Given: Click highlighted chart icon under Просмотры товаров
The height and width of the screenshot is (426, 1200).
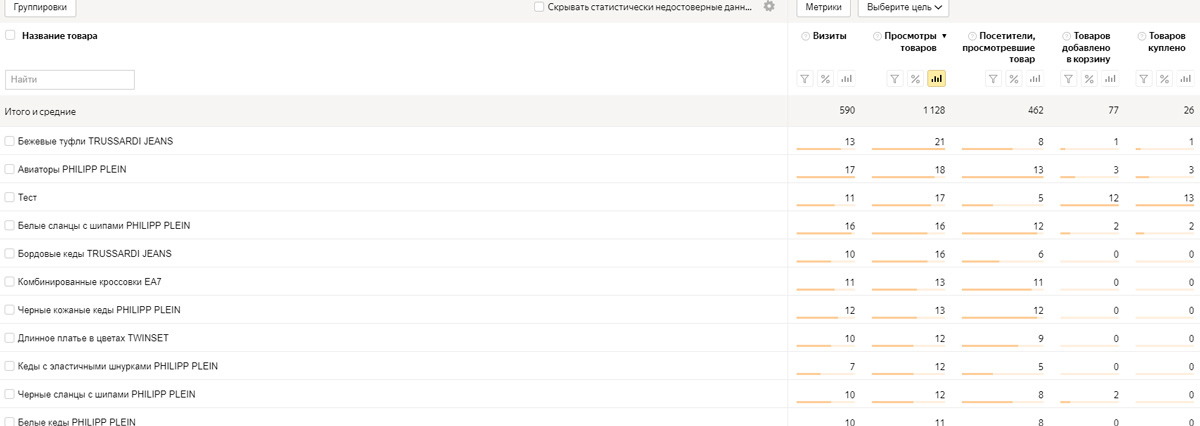Looking at the screenshot, I should 936,79.
